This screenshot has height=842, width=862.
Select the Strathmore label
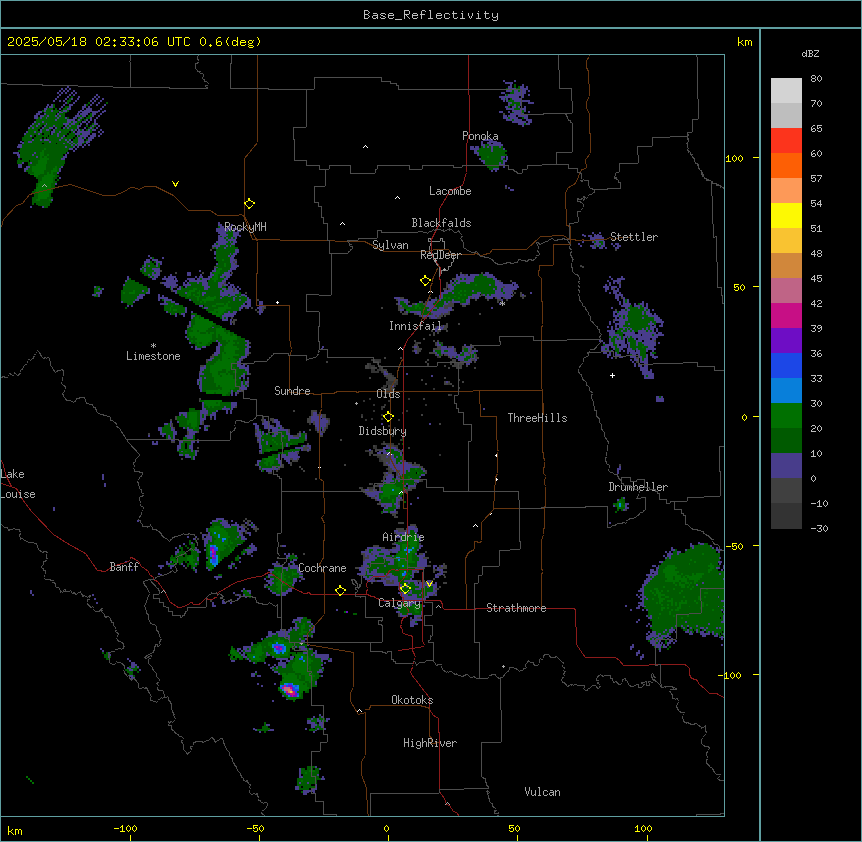click(516, 608)
